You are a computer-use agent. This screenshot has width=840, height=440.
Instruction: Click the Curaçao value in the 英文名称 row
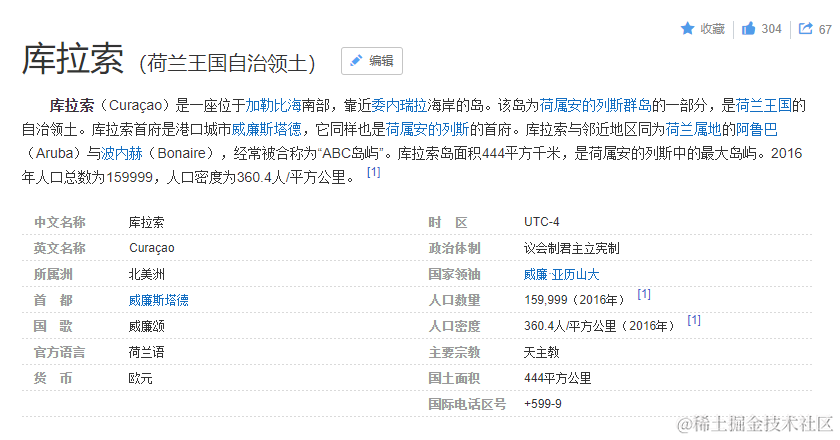tap(152, 248)
